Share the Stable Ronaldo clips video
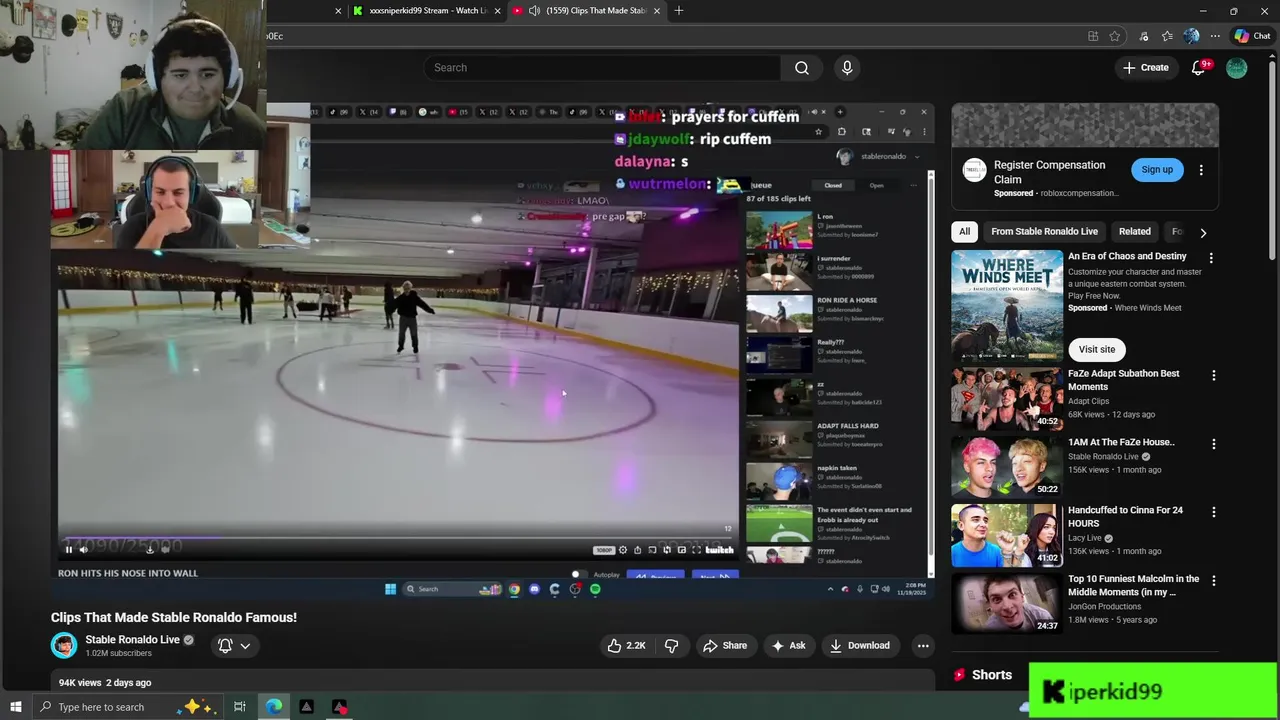The width and height of the screenshot is (1280, 720). coord(725,646)
